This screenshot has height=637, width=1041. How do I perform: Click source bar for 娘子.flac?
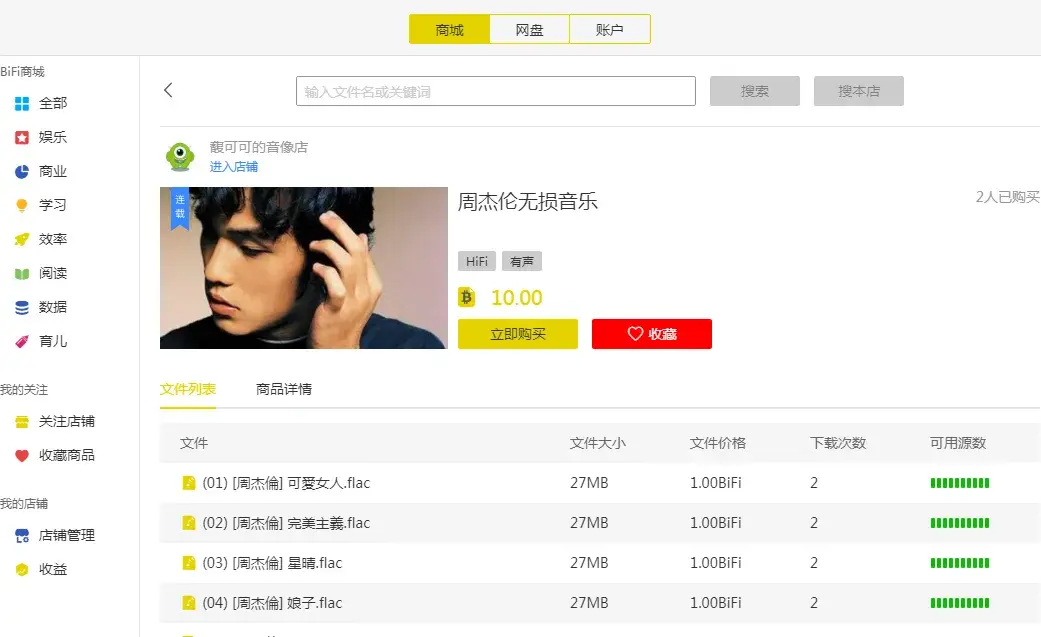tap(960, 602)
